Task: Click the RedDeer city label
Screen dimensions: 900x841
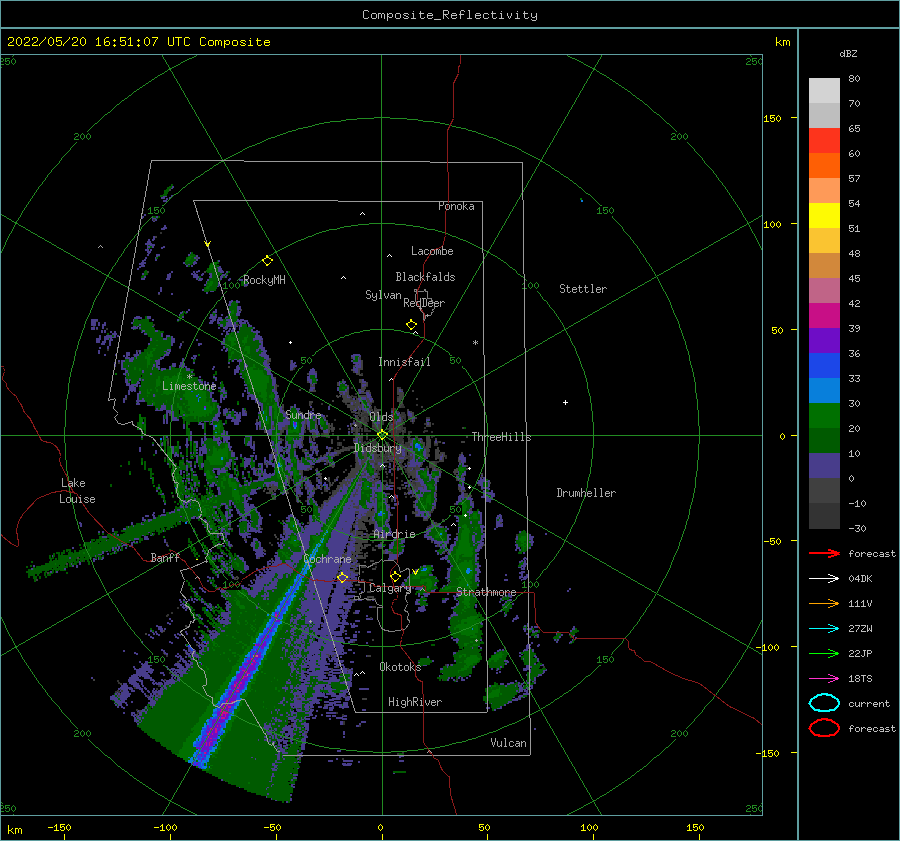Action: click(424, 303)
